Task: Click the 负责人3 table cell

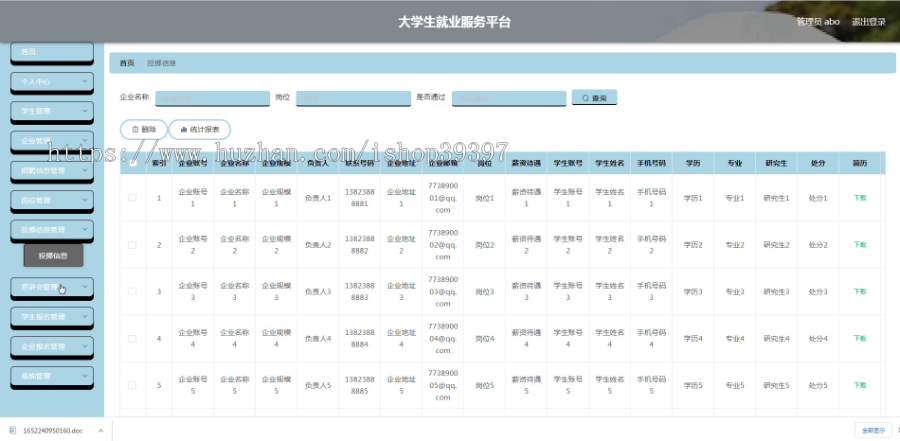Action: 317,292
